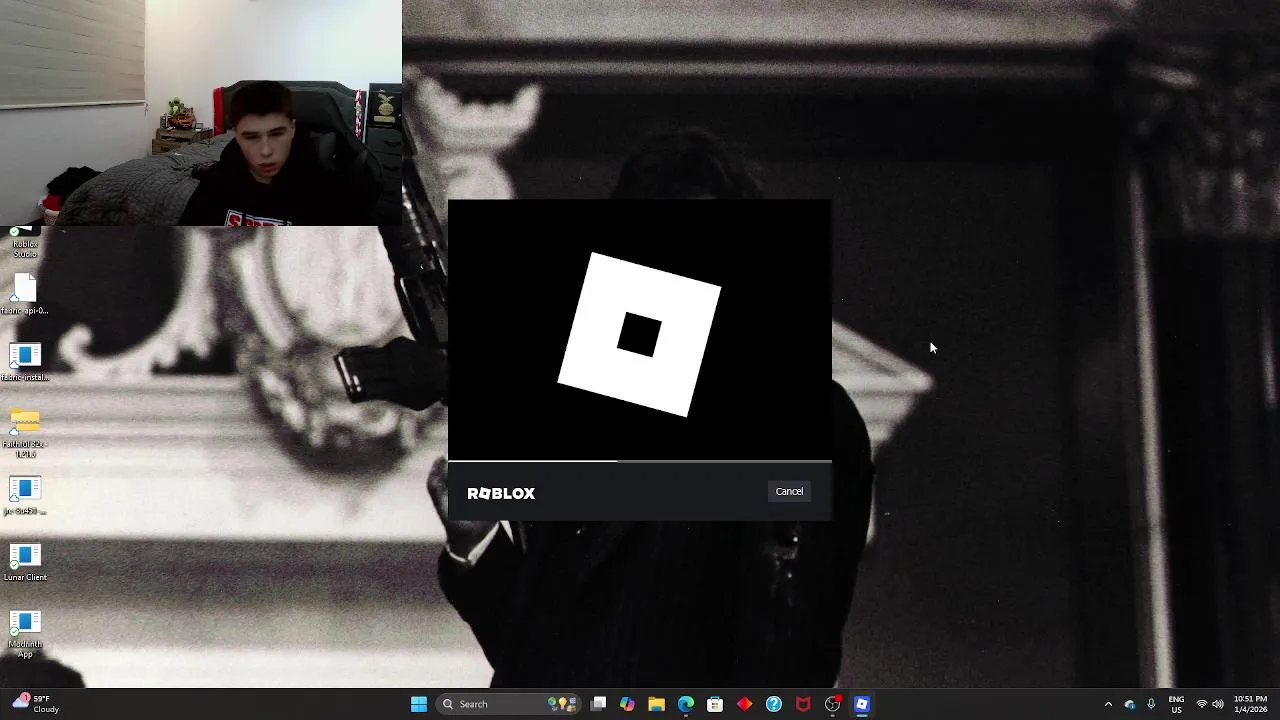This screenshot has width=1280, height=720.
Task: Launch the Modrinth App shortcut
Action: 25,634
